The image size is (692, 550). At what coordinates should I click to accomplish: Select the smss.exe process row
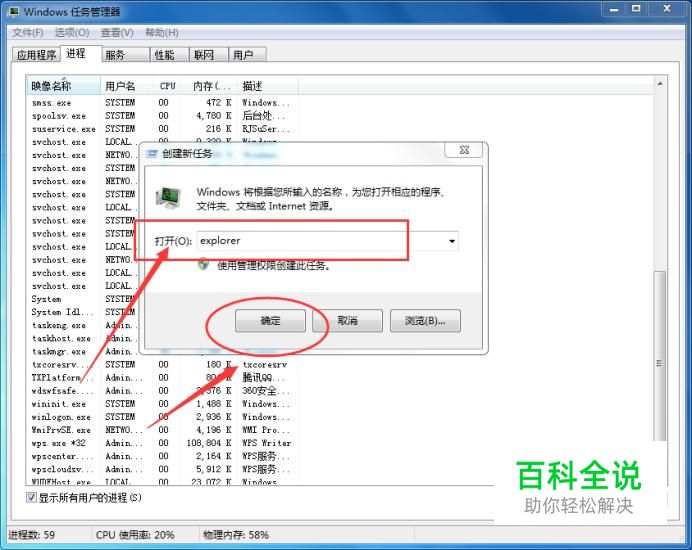[x=162, y=102]
